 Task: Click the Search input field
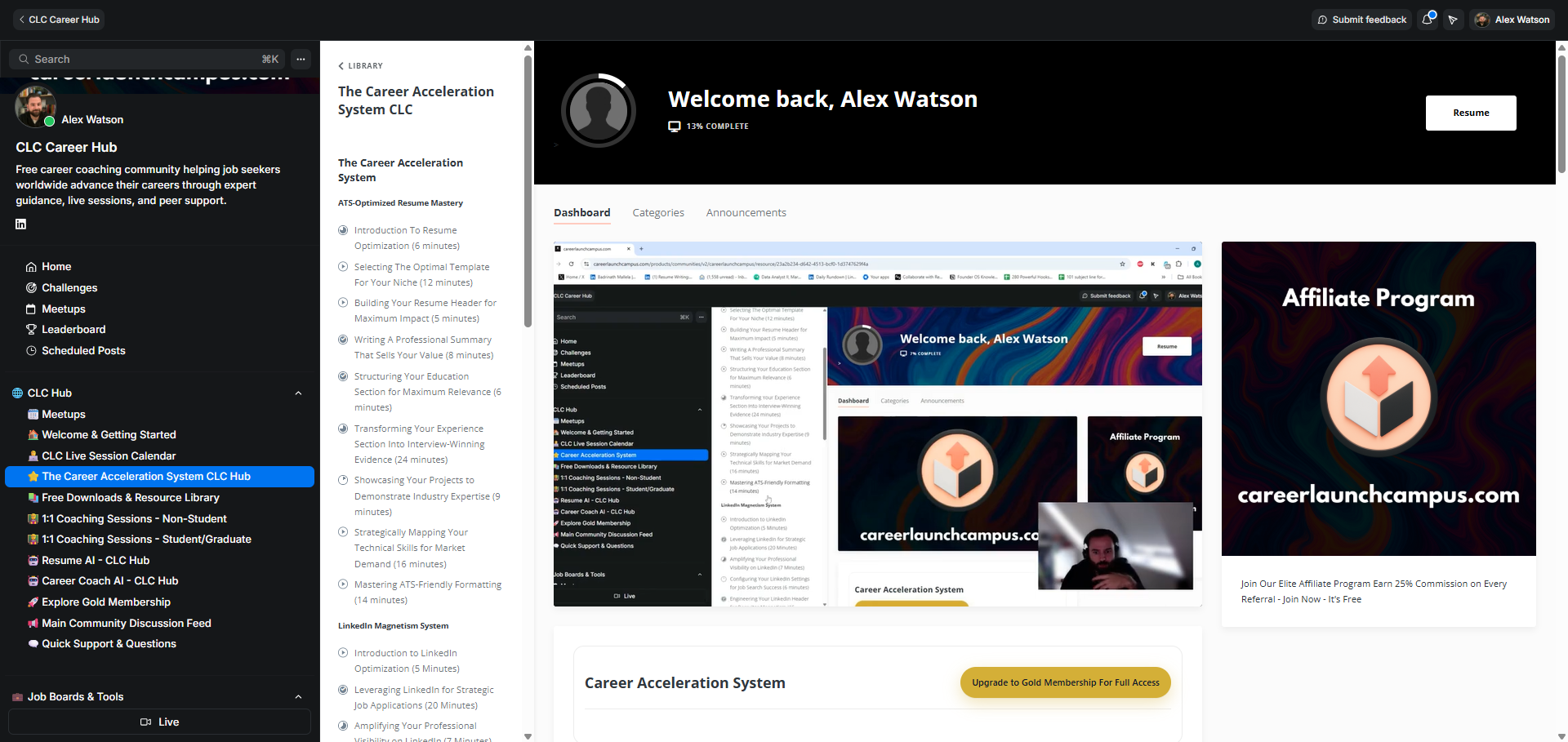point(147,59)
